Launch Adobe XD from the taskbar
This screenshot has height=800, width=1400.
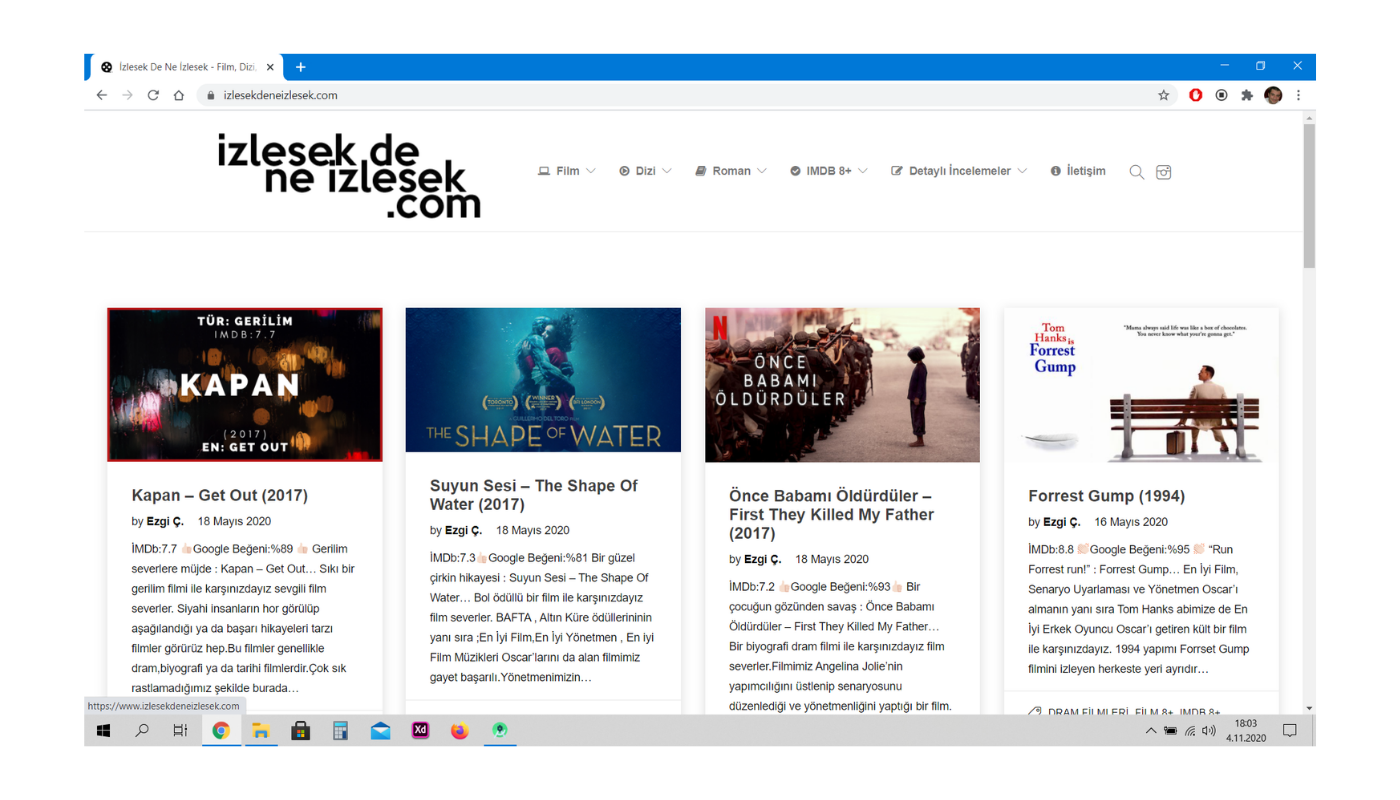pos(420,731)
